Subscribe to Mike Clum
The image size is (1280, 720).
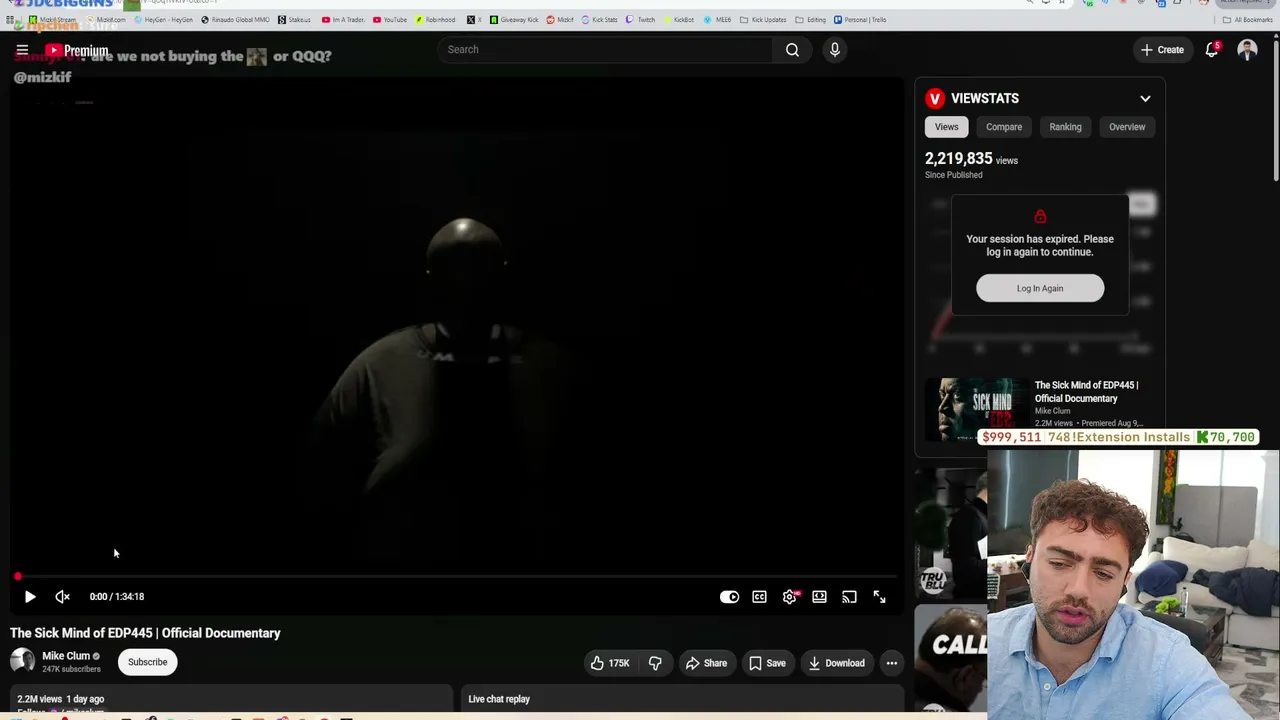coord(147,662)
